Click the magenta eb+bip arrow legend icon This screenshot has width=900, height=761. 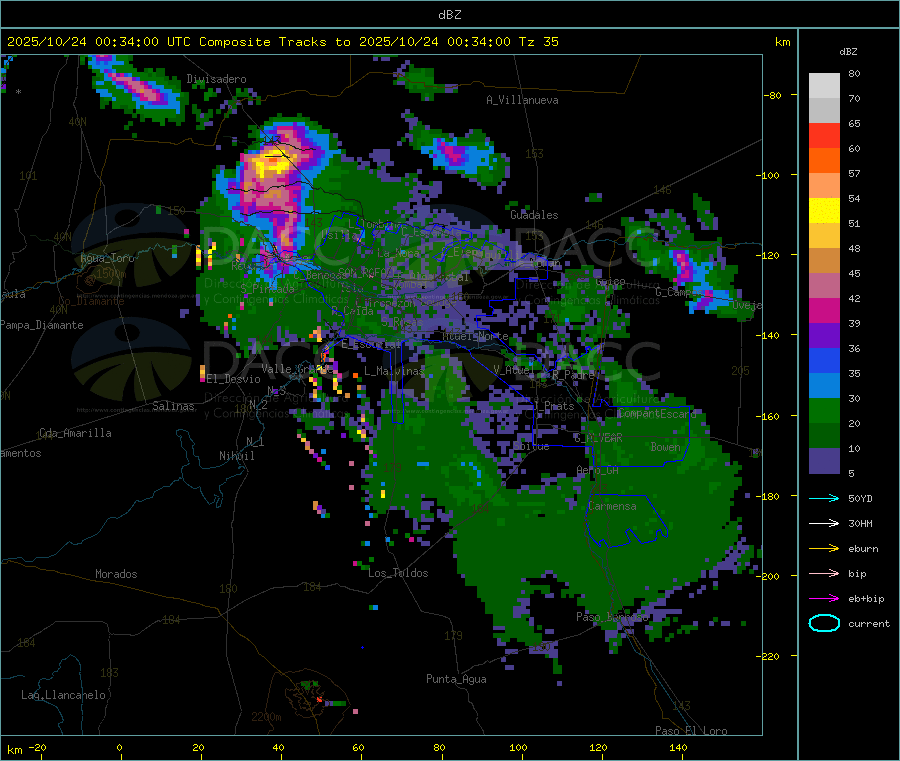[x=824, y=599]
